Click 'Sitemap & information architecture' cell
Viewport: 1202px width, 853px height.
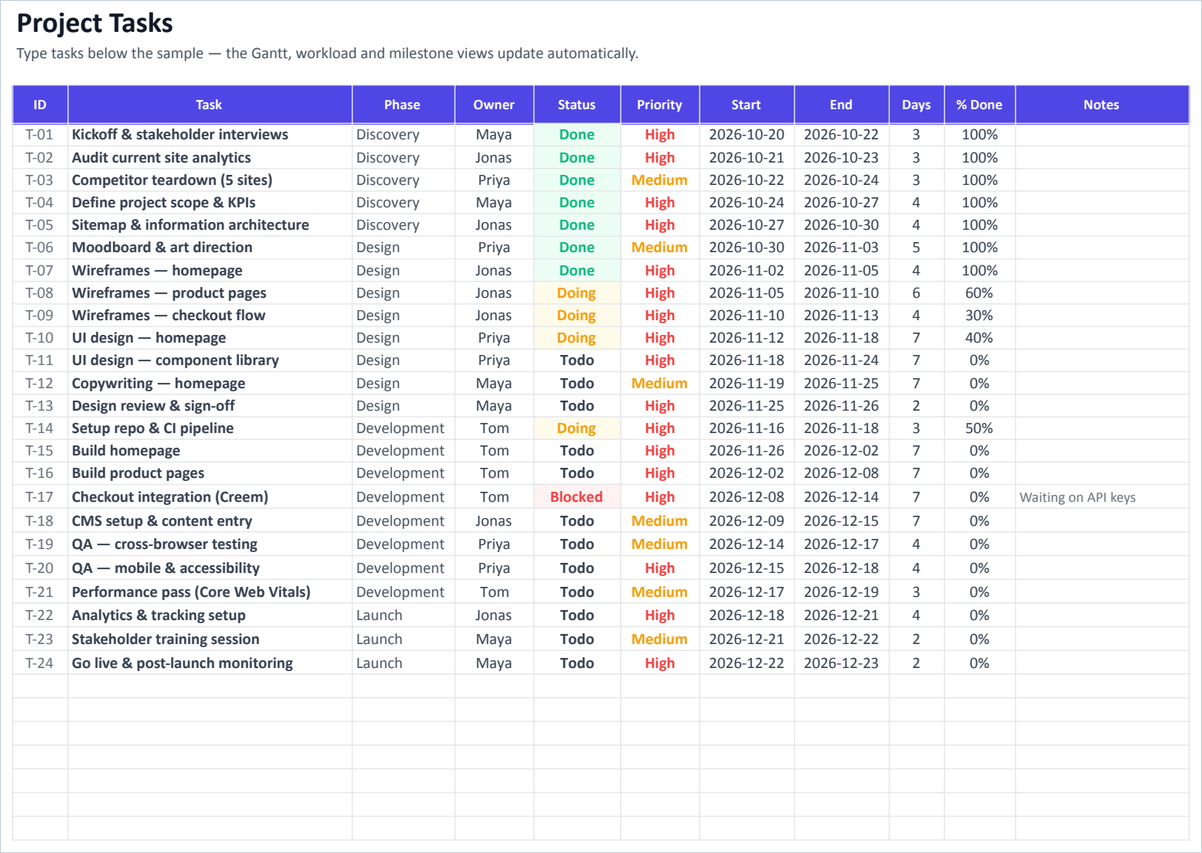[210, 225]
